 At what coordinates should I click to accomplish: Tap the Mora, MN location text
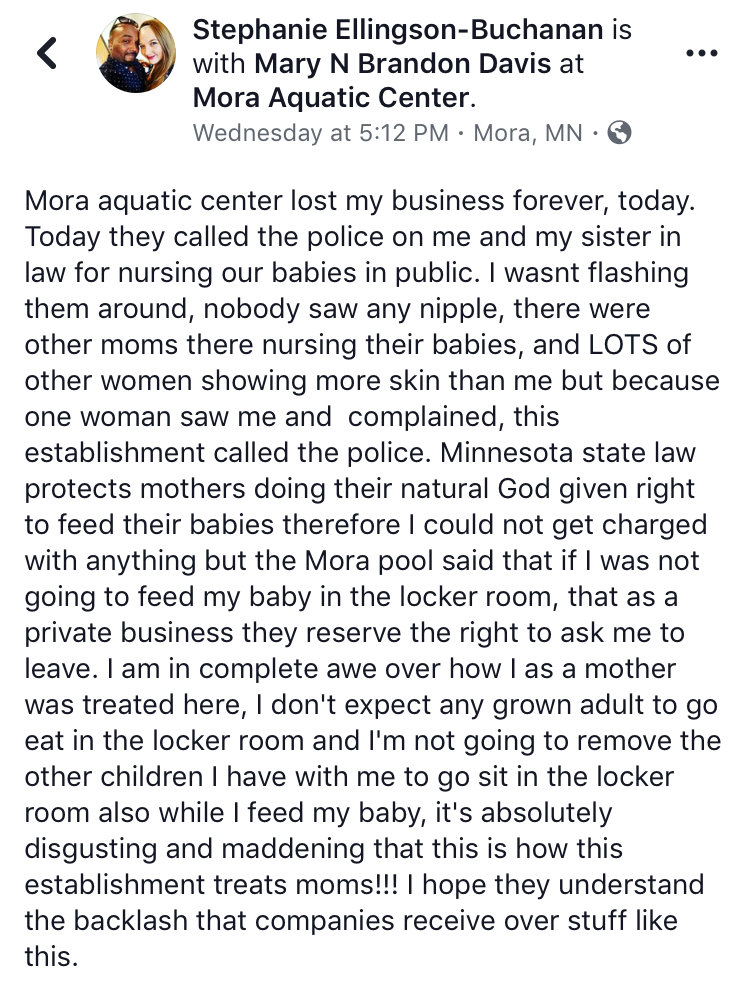[526, 133]
